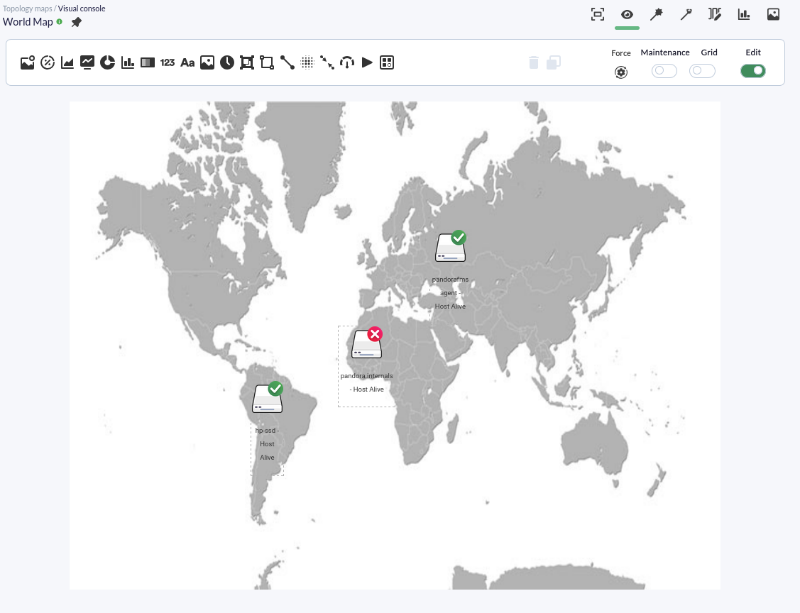
Task: Select the pandorafms agent host icon
Action: 451,247
